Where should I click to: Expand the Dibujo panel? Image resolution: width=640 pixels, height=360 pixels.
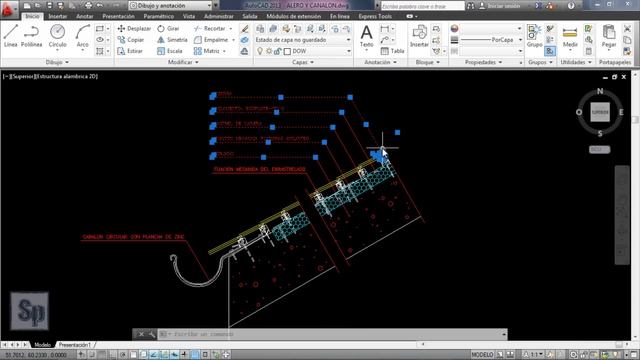[x=57, y=62]
